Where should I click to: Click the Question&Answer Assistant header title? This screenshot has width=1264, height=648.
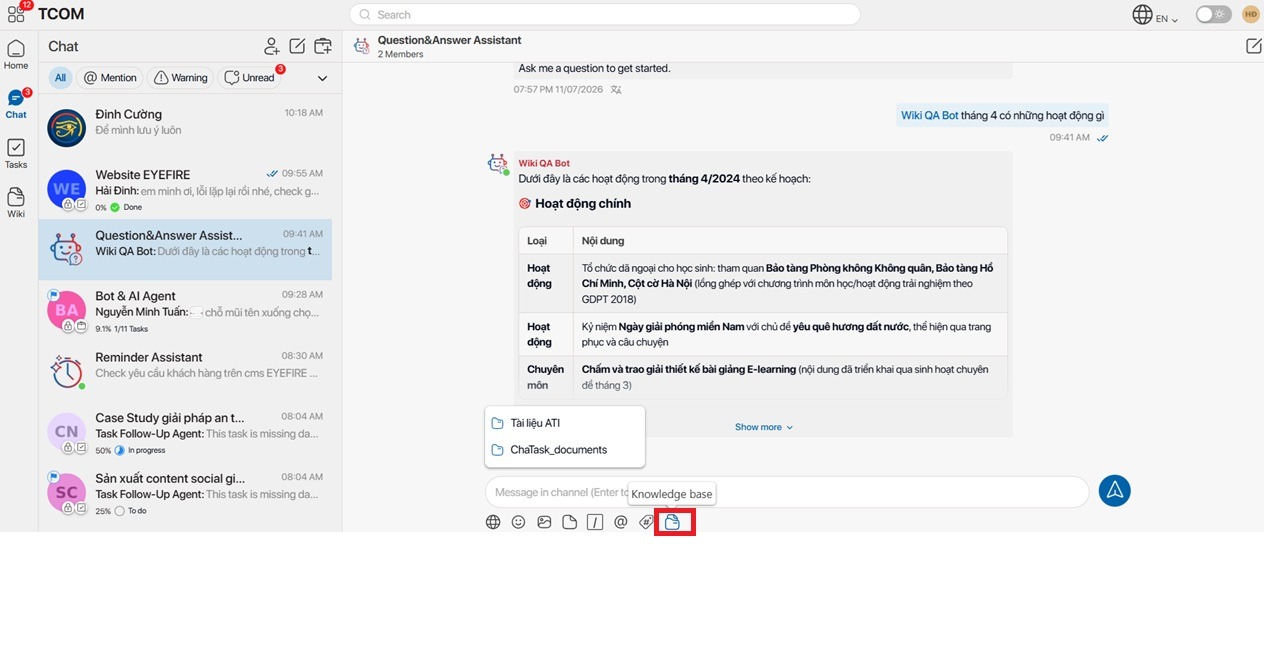point(450,41)
